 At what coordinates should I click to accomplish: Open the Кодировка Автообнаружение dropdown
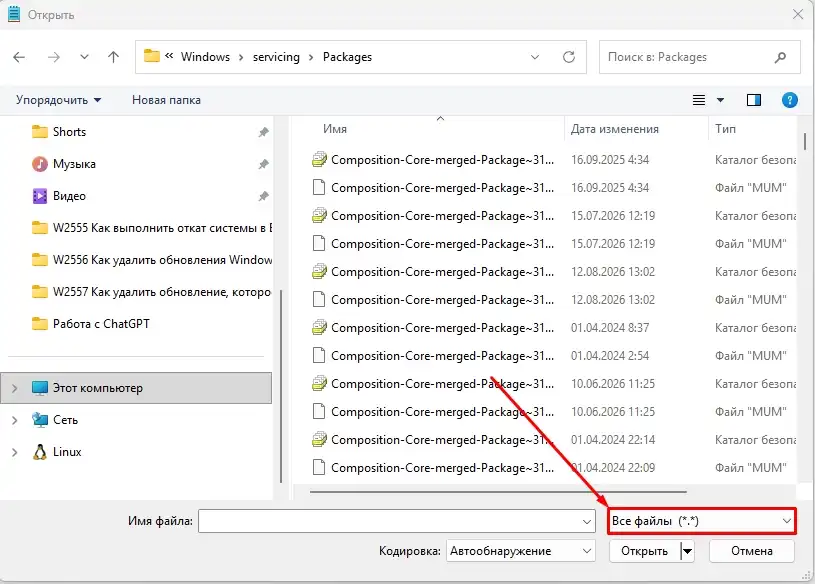tap(521, 551)
